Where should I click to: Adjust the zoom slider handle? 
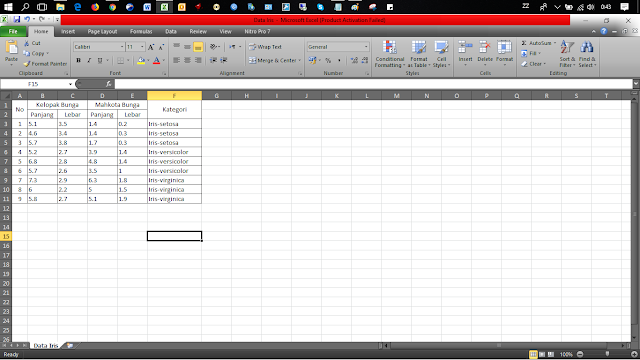pos(607,354)
